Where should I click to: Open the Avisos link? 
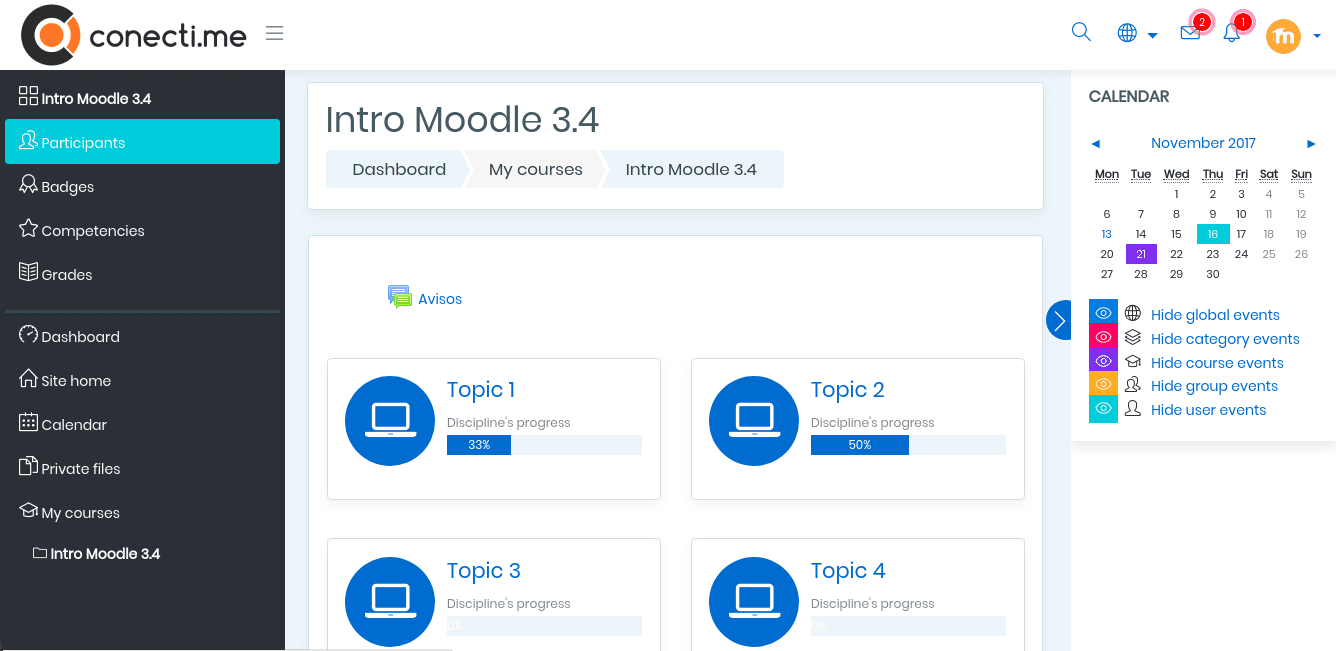click(x=440, y=299)
